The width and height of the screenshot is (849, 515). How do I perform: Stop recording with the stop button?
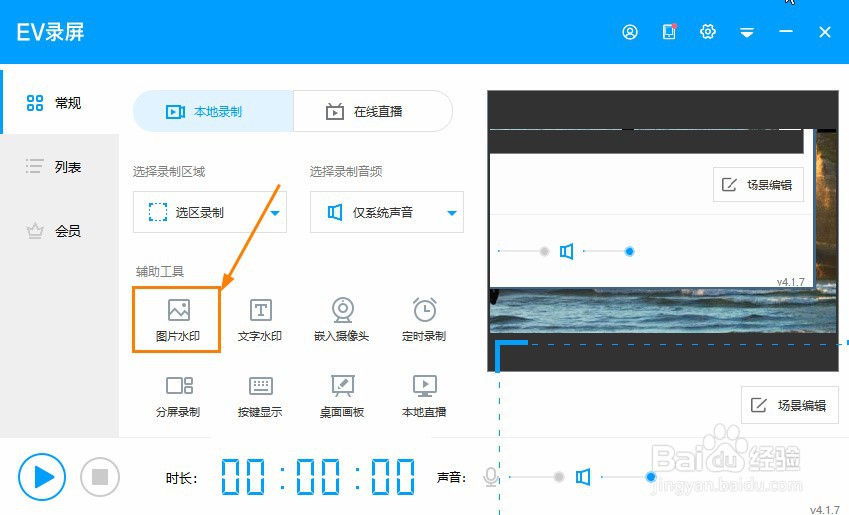click(100, 477)
